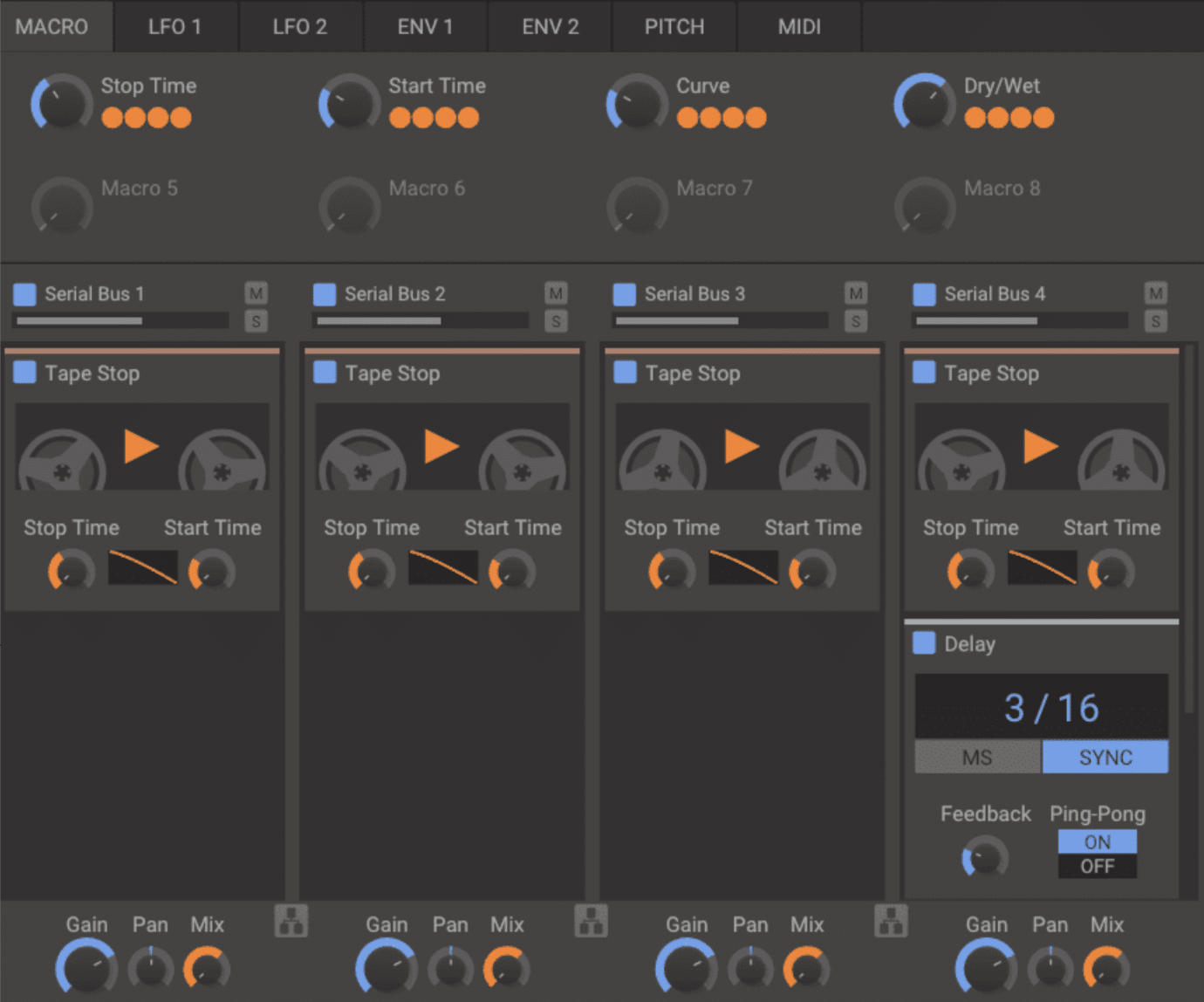Click the Mix knob of Serial Bus 3
The width and height of the screenshot is (1204, 1002).
[806, 968]
